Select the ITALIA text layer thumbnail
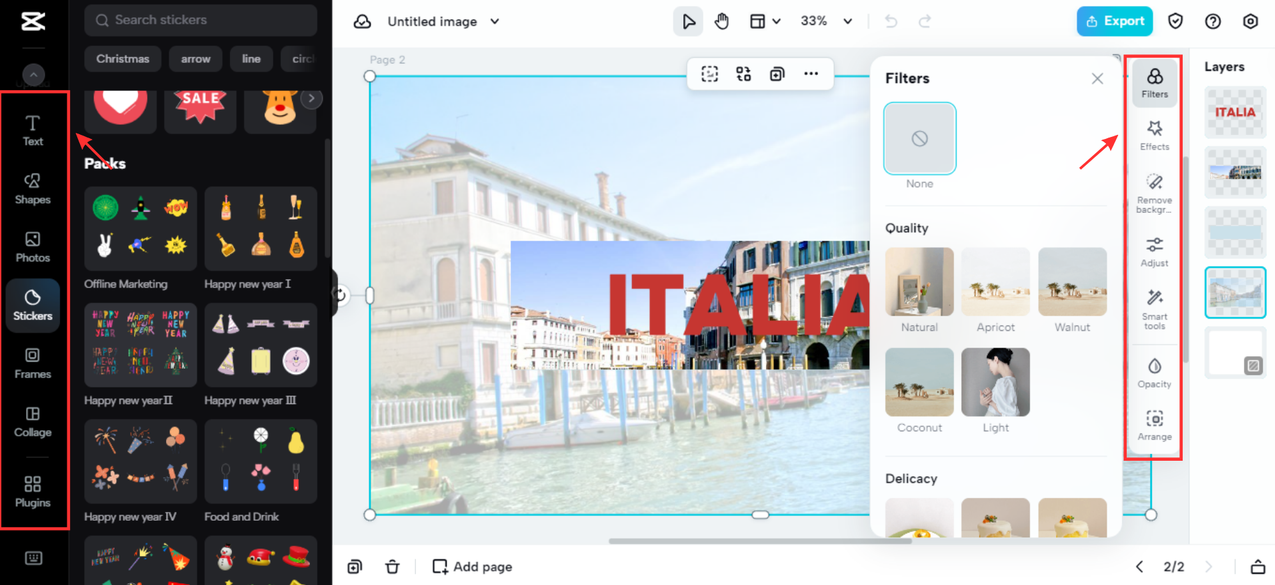Image resolution: width=1275 pixels, height=585 pixels. click(1235, 112)
